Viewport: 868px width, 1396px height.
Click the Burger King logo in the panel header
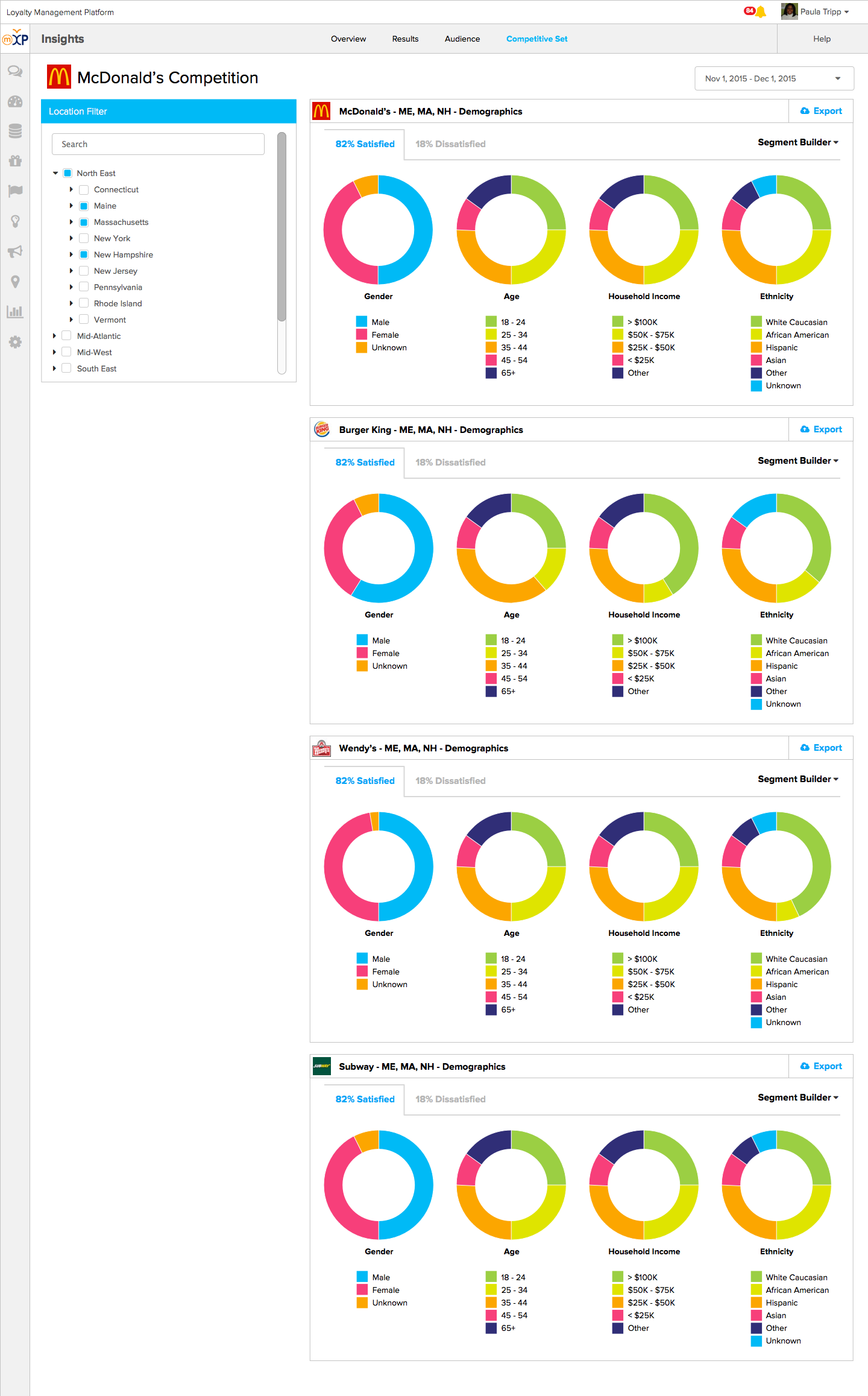click(x=322, y=429)
